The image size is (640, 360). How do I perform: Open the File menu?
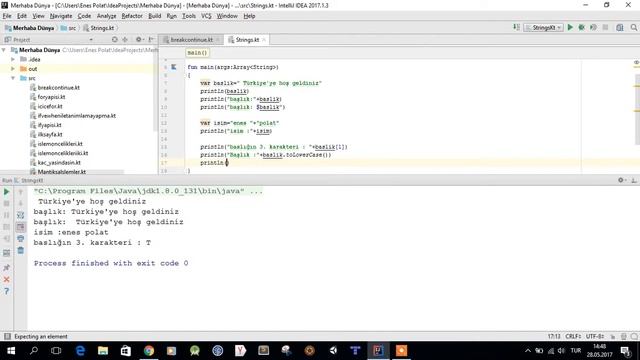tap(7, 16)
